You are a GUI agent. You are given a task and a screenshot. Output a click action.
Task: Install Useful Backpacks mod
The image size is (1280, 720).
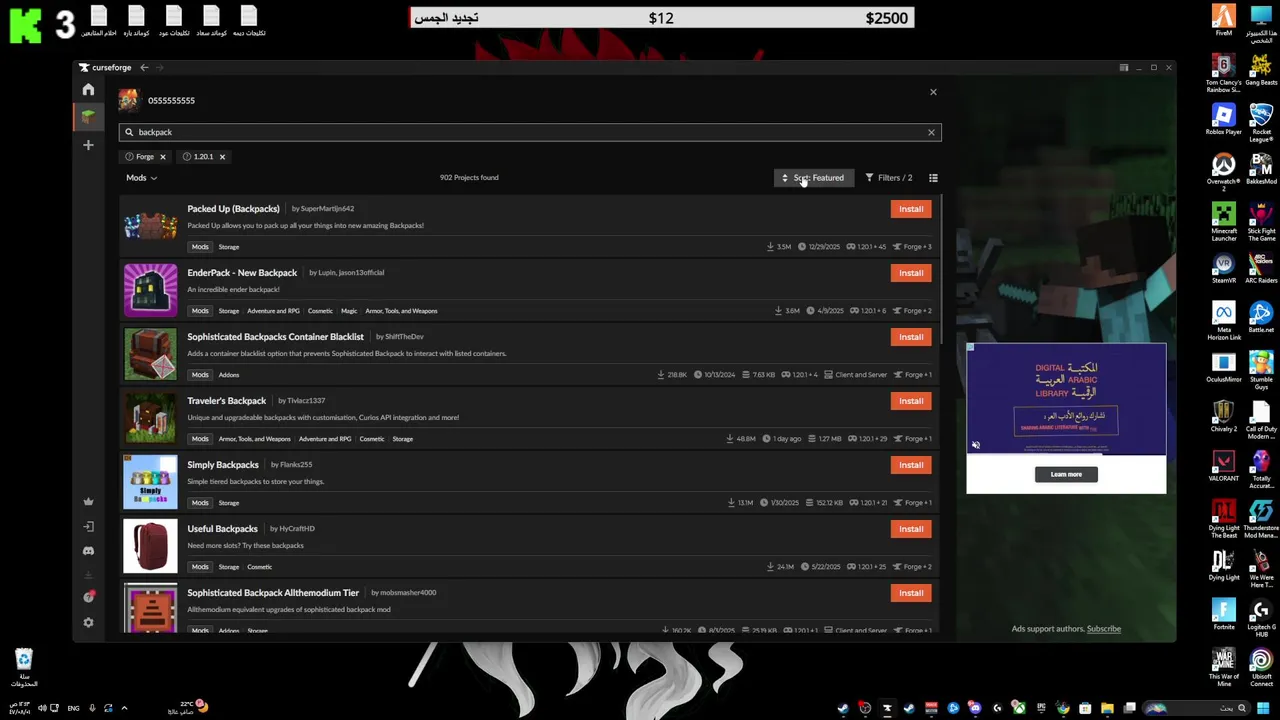[910, 529]
